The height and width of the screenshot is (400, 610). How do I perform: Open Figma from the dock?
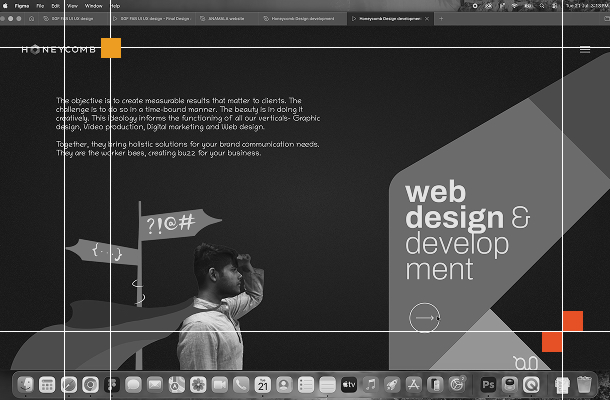pos(112,385)
